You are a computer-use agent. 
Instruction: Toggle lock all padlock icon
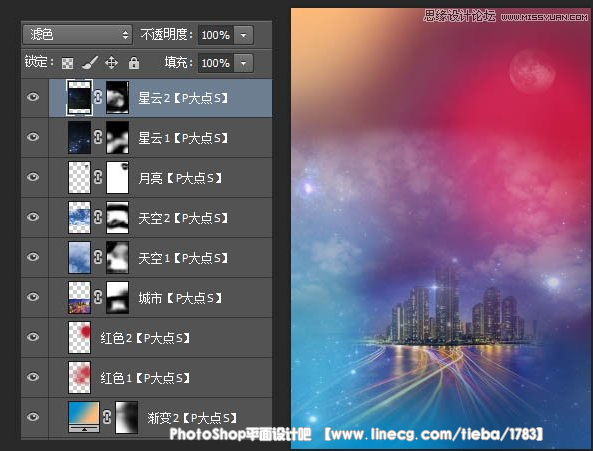(x=134, y=63)
